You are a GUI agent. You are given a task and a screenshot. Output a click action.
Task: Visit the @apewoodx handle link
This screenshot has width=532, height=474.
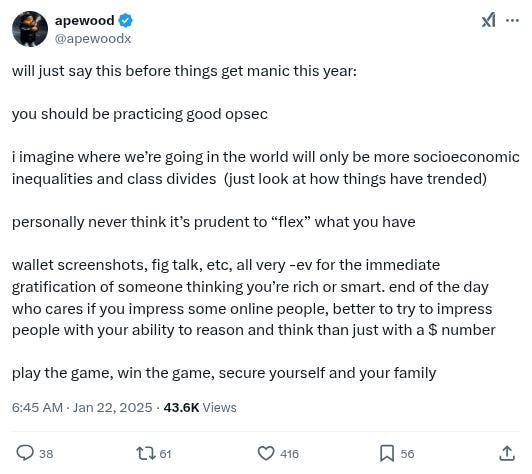click(x=93, y=39)
